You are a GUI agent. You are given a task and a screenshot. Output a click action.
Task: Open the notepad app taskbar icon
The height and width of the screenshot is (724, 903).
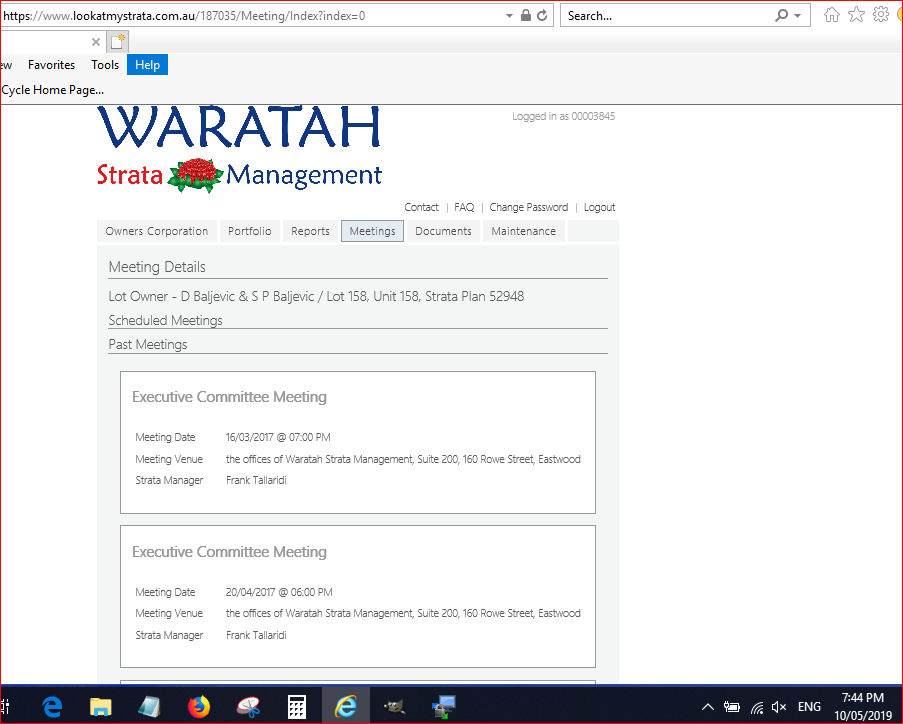click(x=149, y=706)
